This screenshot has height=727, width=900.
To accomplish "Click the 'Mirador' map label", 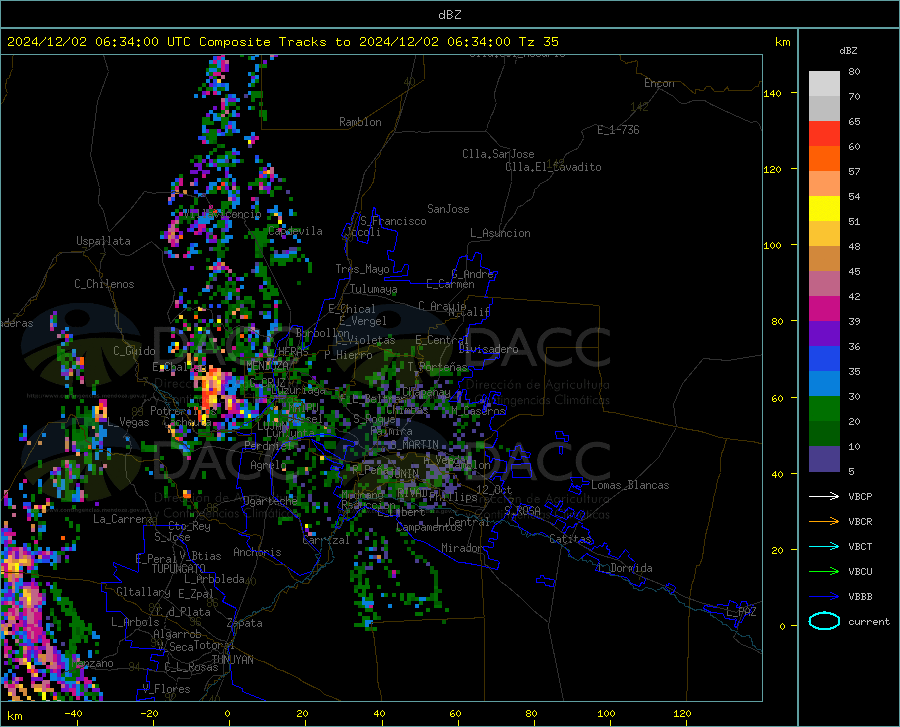I will tap(461, 548).
